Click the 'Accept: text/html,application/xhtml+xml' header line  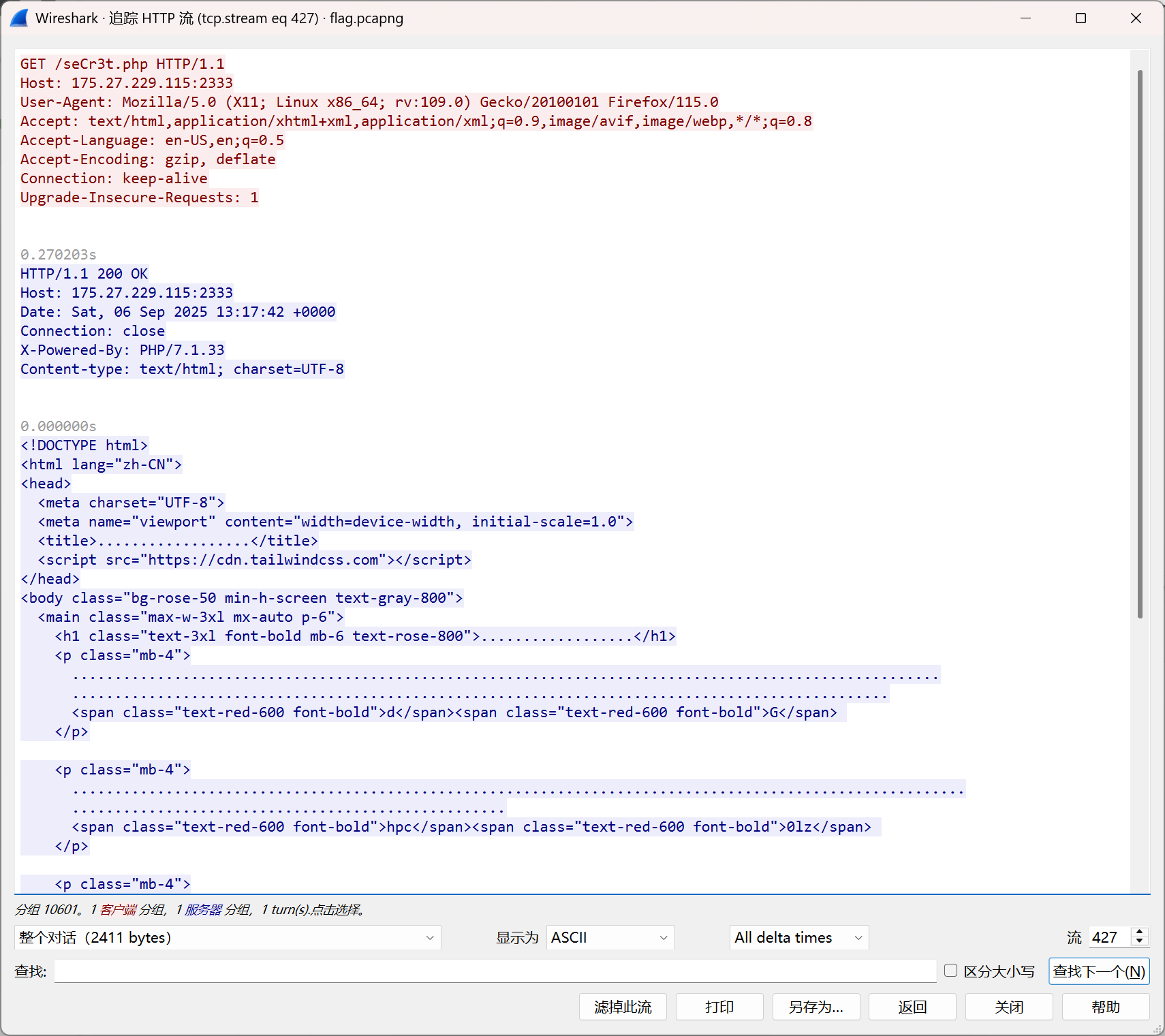[x=416, y=121]
